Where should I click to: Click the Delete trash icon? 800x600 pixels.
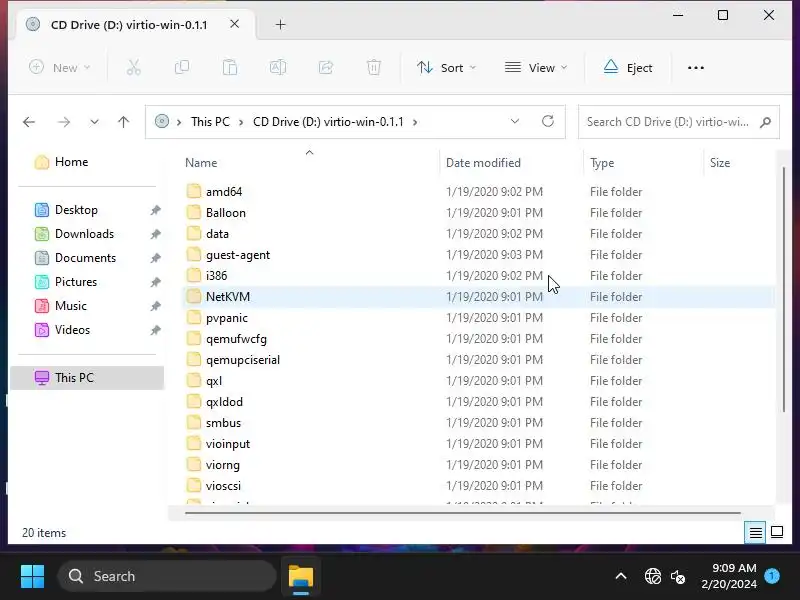[373, 67]
